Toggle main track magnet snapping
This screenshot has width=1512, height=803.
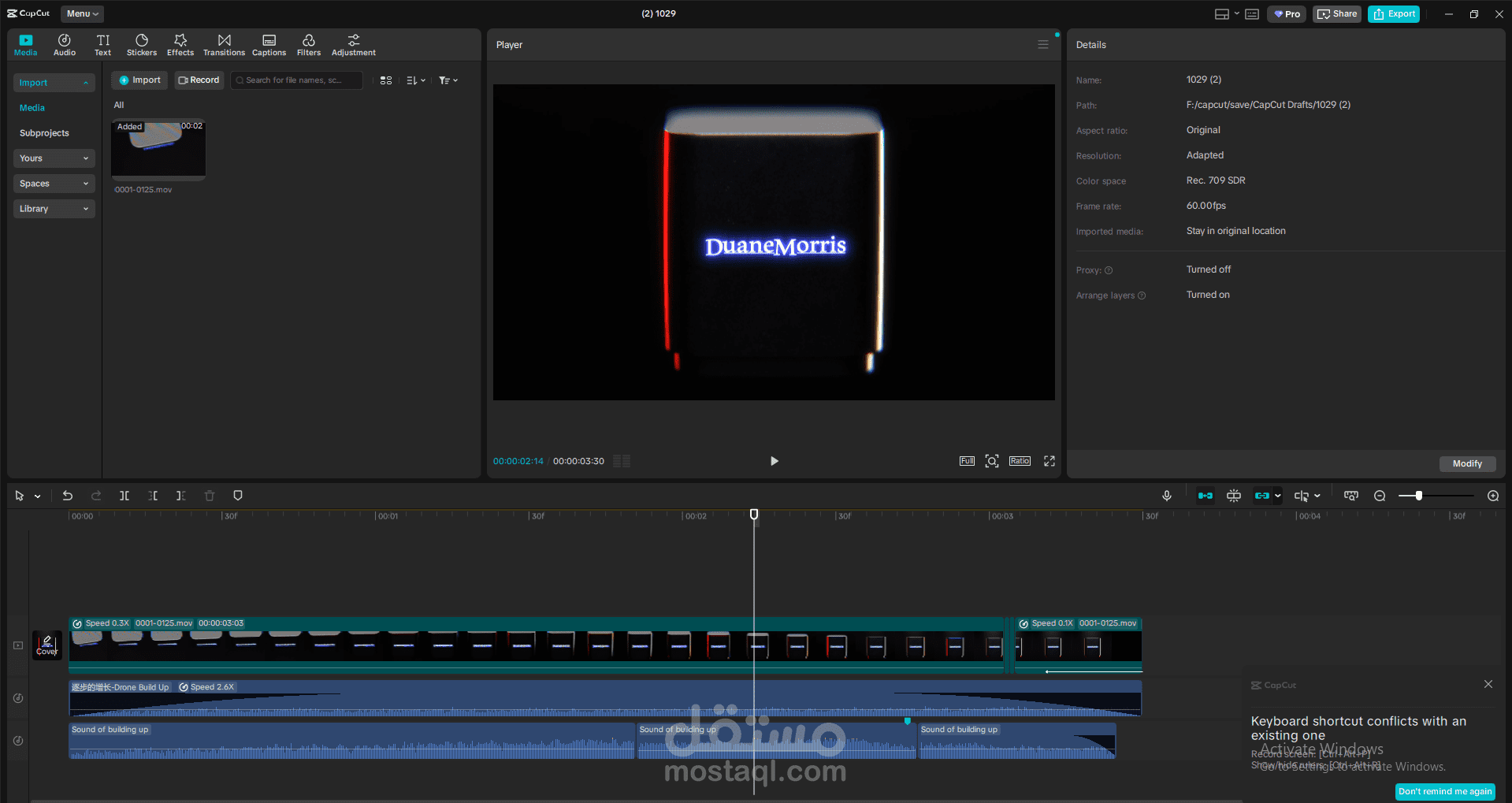point(1206,496)
